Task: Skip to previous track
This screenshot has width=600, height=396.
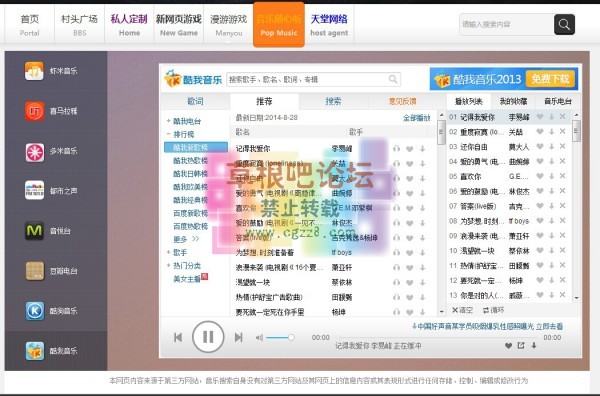Action: coord(178,337)
